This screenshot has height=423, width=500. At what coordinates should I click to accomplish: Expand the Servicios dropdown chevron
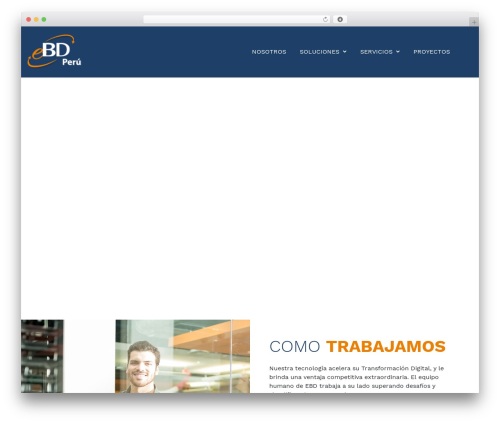coord(398,52)
